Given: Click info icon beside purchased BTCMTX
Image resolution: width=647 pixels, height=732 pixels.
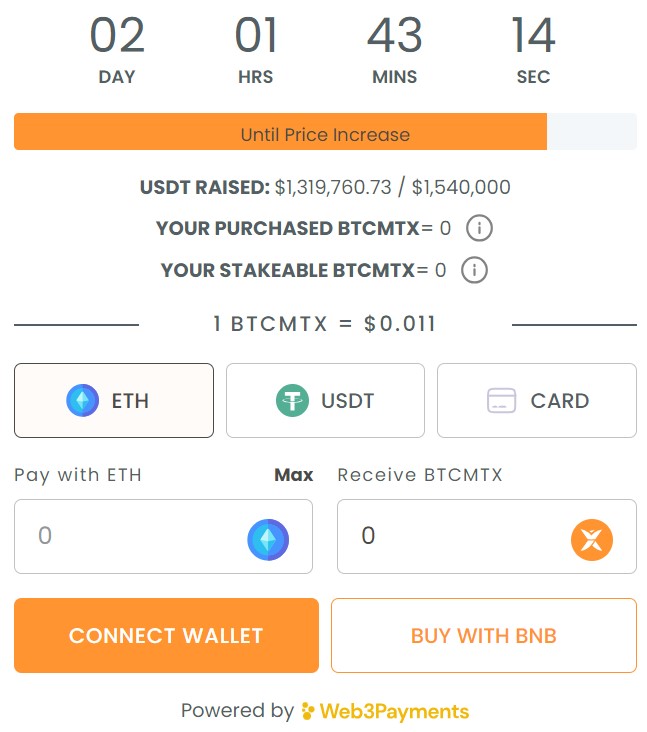Looking at the screenshot, I should pos(479,228).
